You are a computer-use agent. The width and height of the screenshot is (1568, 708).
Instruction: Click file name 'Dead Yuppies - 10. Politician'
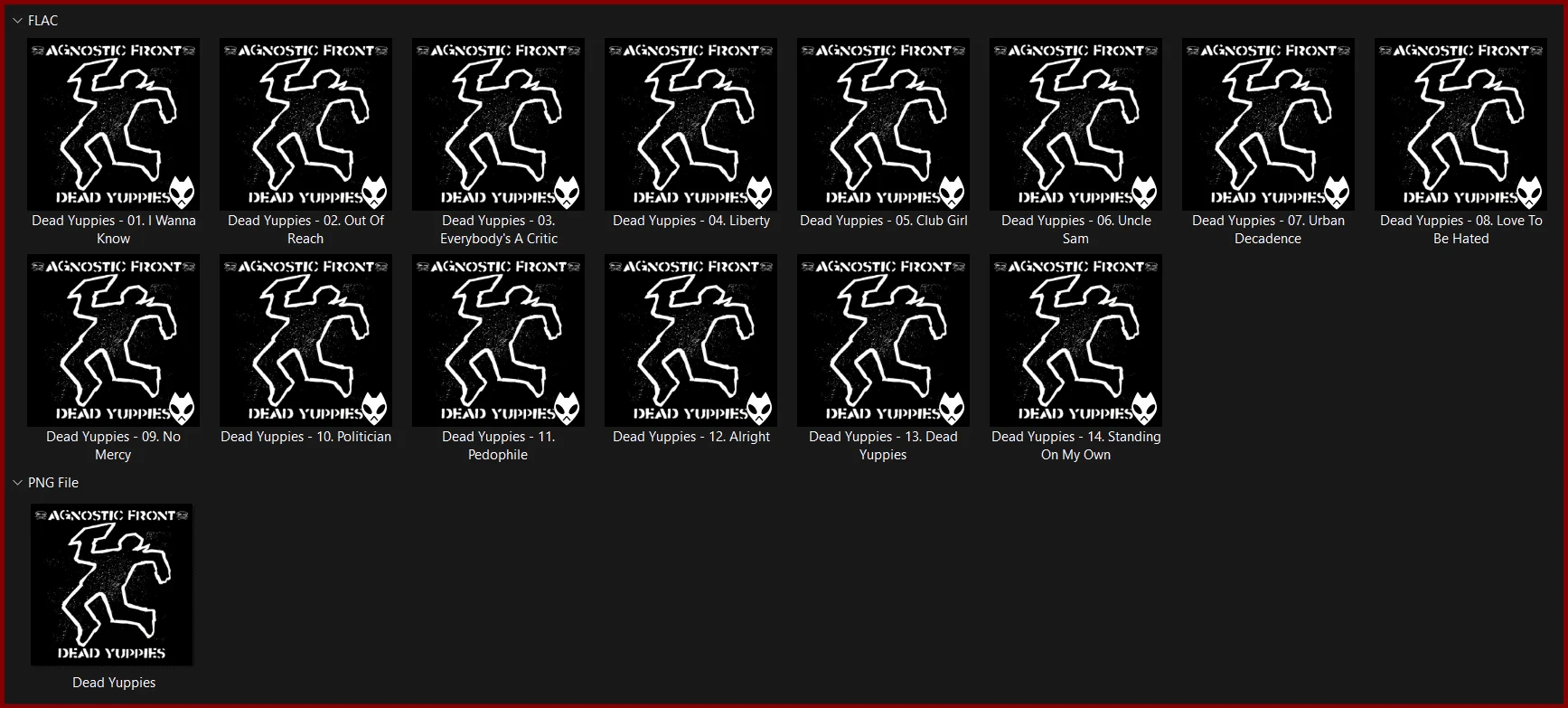click(305, 437)
